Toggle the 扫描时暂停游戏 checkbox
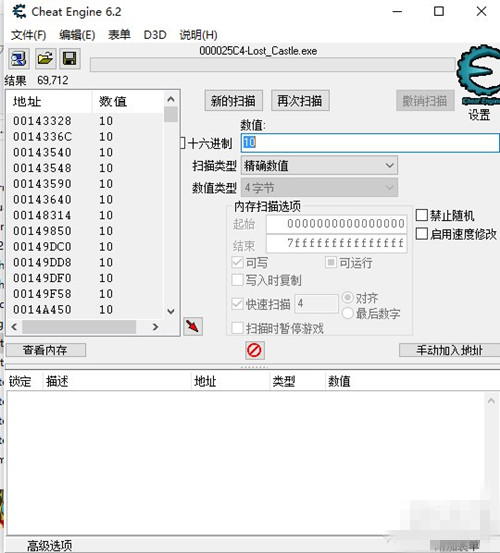Screen dimensions: 500x553 pyautogui.click(x=238, y=328)
